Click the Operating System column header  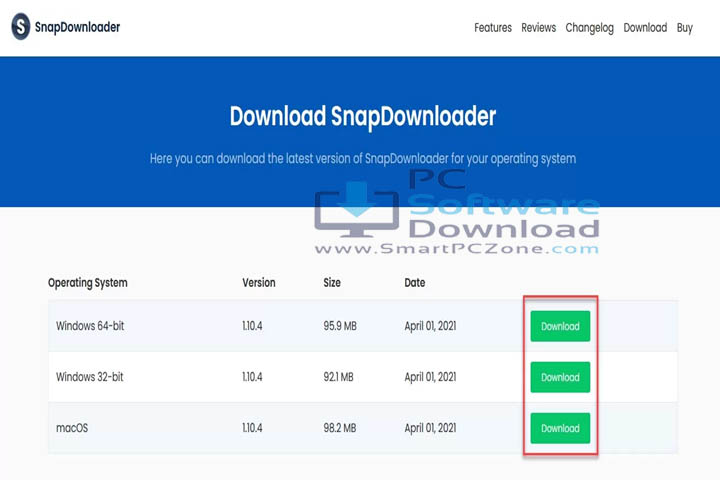88,283
